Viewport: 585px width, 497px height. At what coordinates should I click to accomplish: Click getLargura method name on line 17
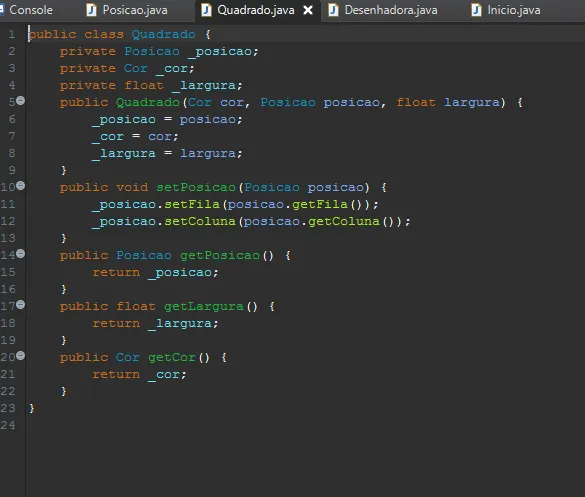(x=204, y=306)
